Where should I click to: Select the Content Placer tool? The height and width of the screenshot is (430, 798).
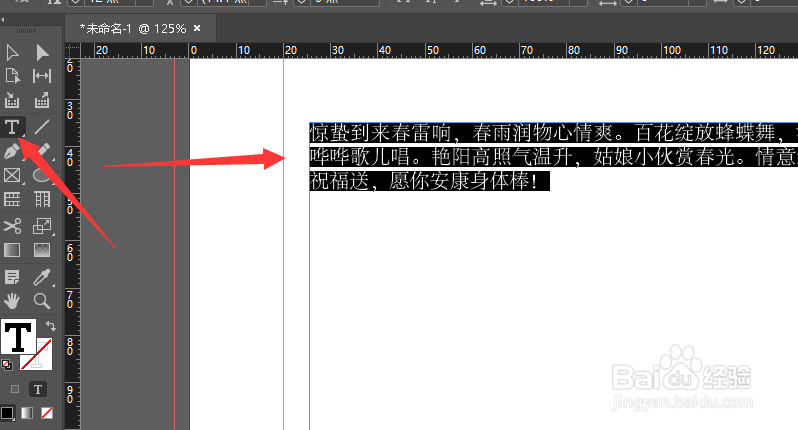click(x=42, y=100)
